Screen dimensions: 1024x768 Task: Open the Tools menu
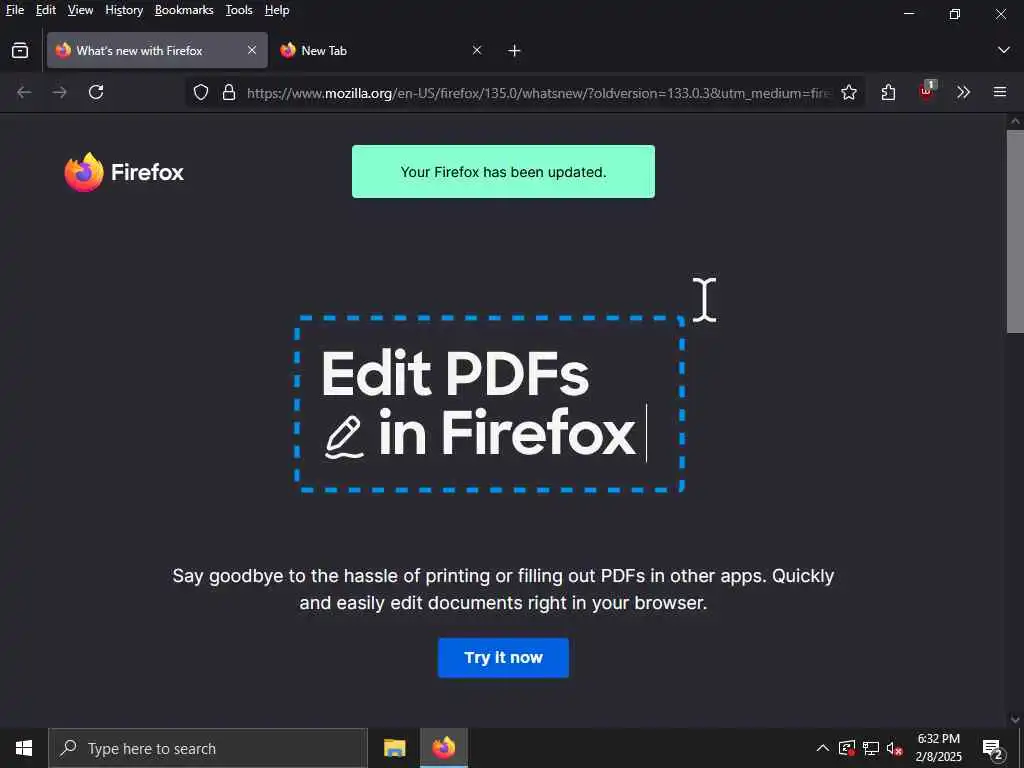point(239,10)
